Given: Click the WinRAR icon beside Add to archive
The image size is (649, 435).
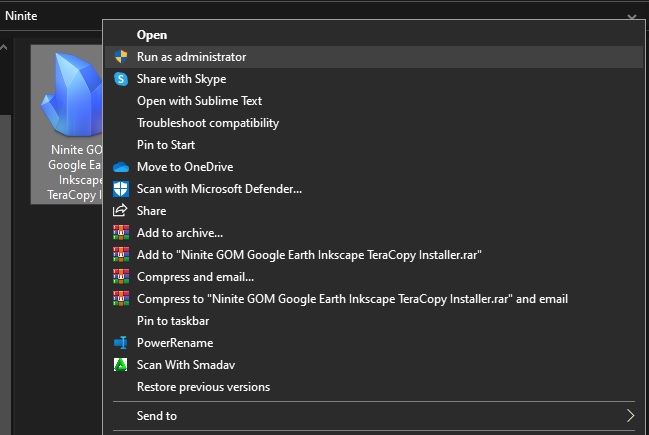Looking at the screenshot, I should [x=121, y=233].
